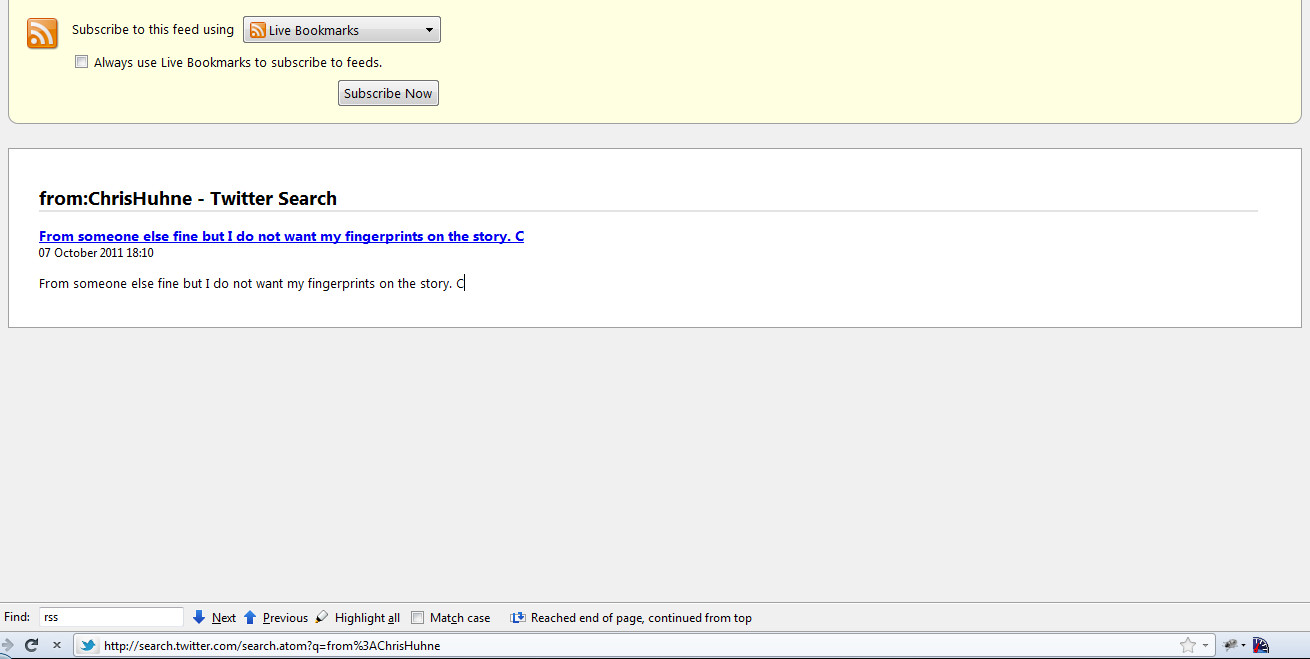Image resolution: width=1310 pixels, height=659 pixels.
Task: Toggle Highlight all in the find bar
Action: tap(358, 618)
